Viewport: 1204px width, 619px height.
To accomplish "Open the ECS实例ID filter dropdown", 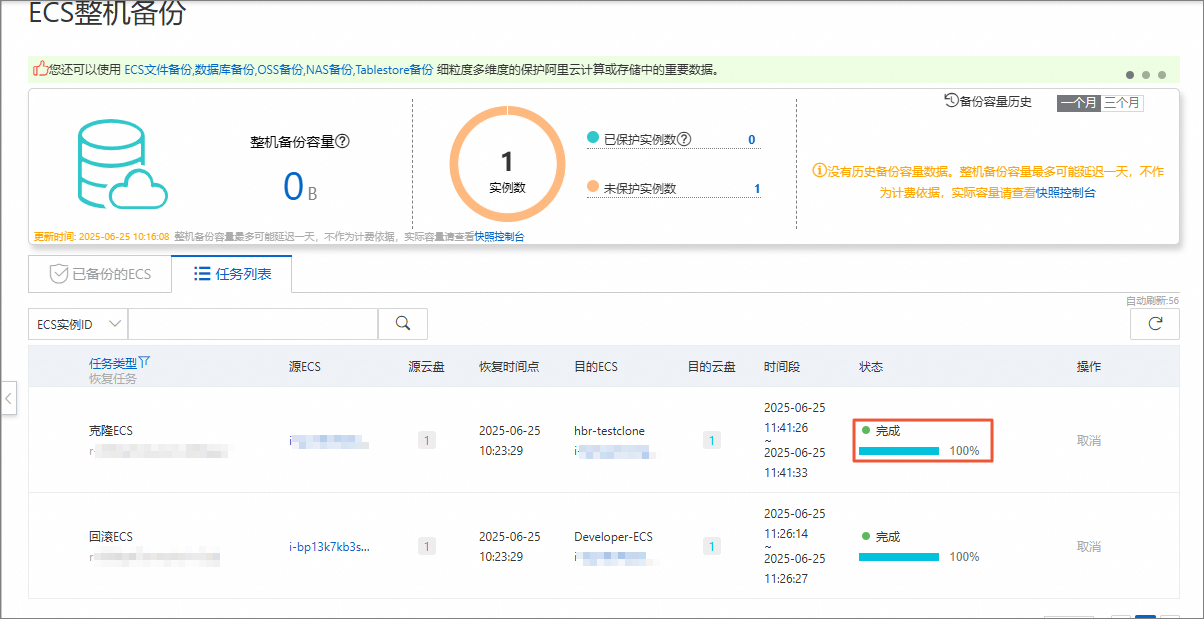I will coord(78,324).
